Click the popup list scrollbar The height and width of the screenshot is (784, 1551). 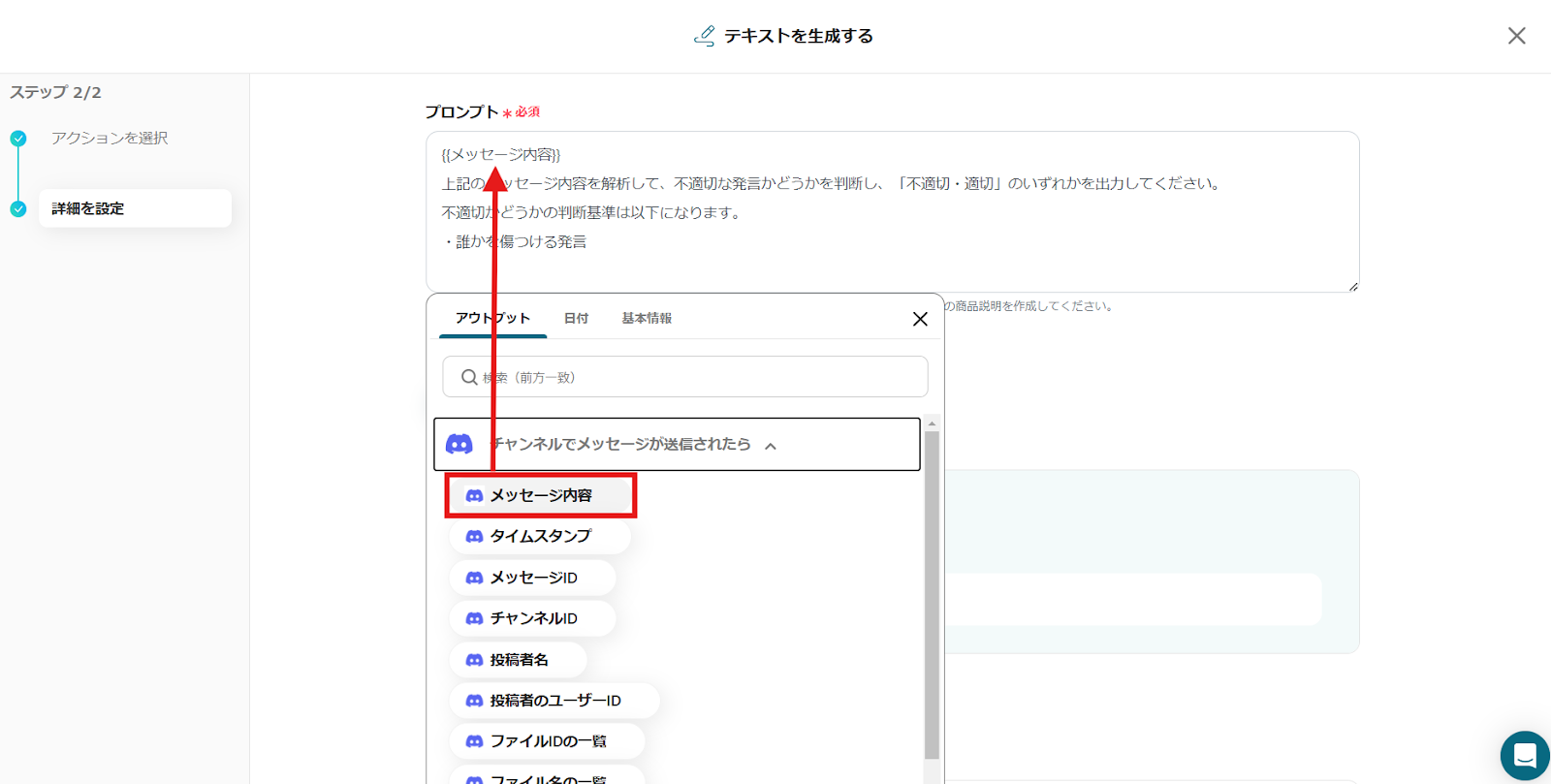[x=932, y=591]
